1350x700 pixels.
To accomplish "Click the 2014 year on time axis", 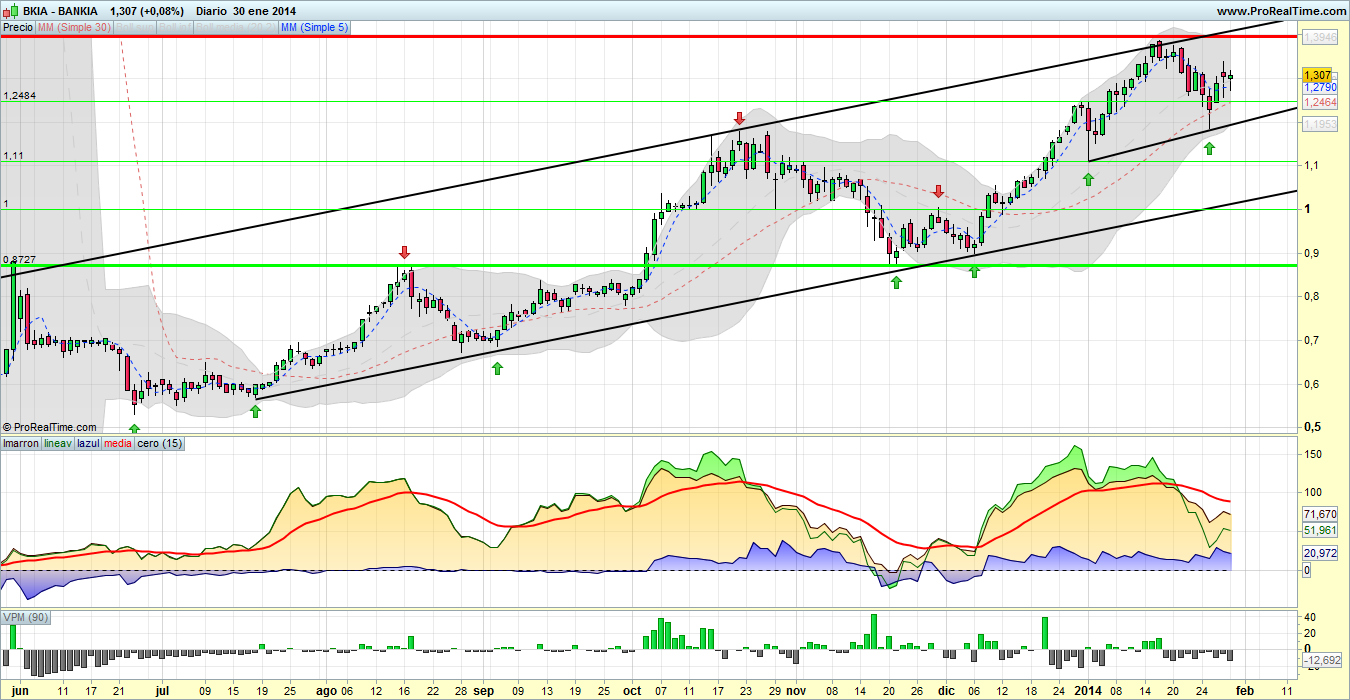I will pos(1087,690).
